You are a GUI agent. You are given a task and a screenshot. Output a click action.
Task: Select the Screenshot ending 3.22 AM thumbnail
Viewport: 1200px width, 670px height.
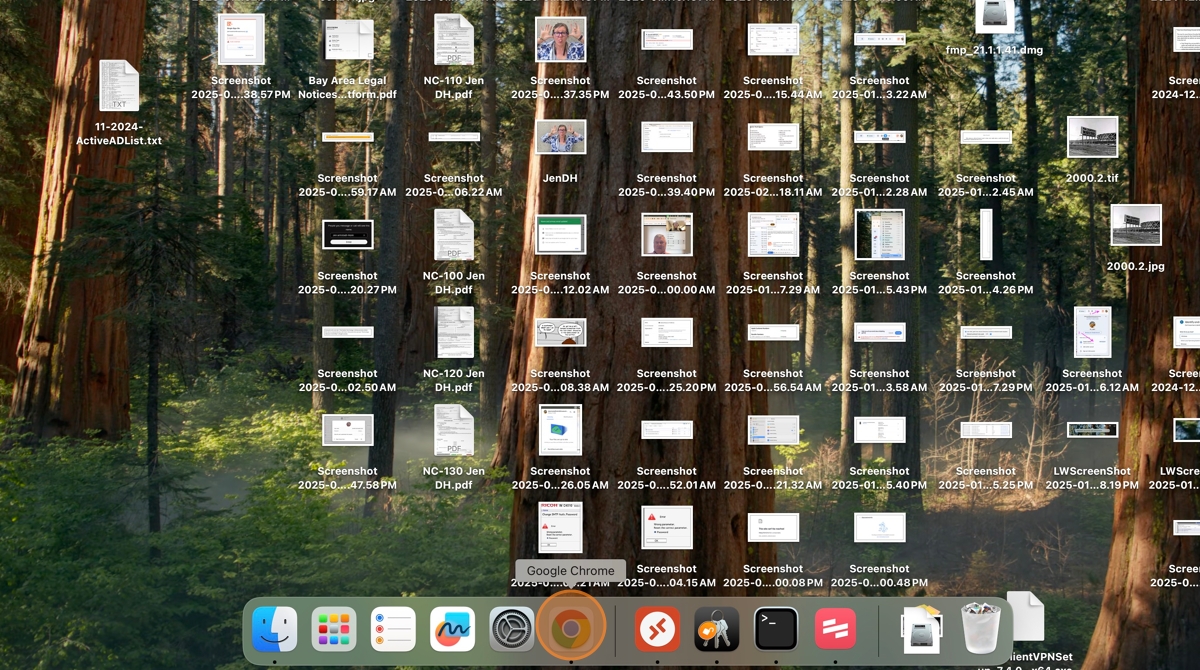click(880, 39)
